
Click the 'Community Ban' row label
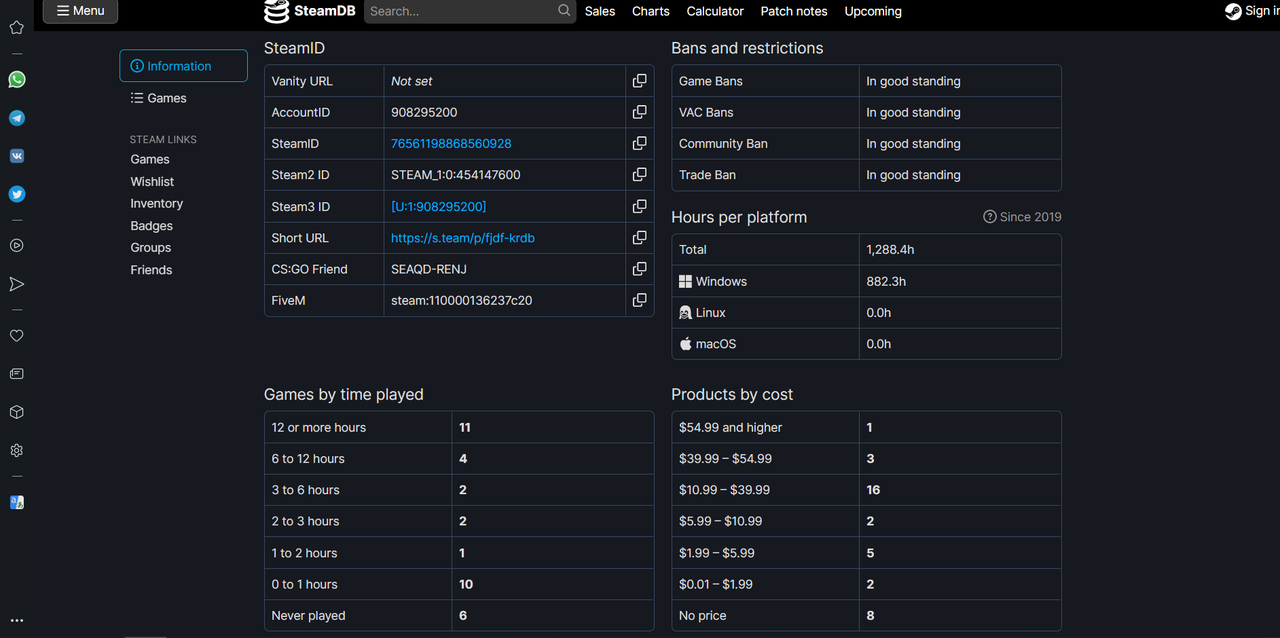(724, 143)
